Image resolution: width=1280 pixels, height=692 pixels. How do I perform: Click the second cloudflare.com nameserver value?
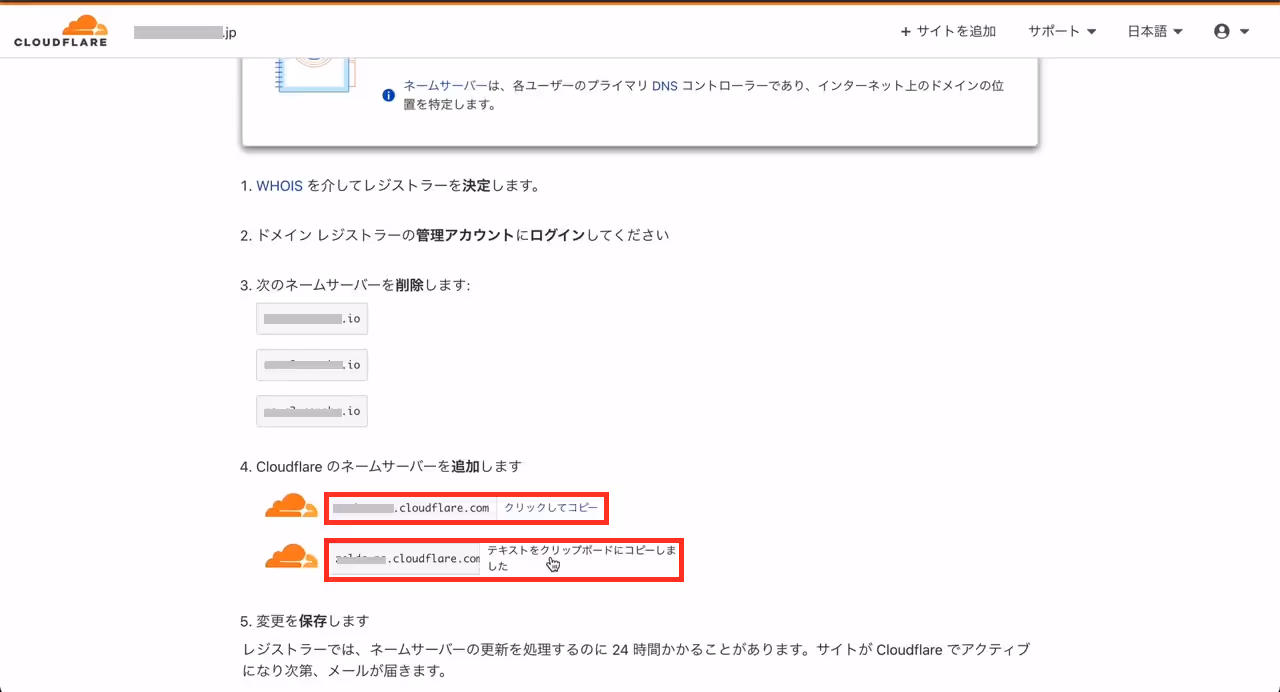point(404,558)
